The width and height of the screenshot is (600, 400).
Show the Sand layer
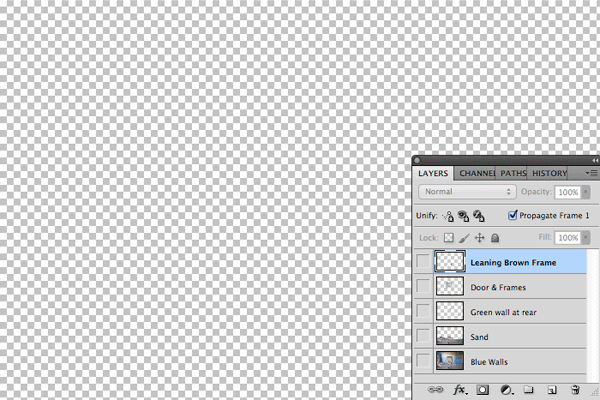423,336
